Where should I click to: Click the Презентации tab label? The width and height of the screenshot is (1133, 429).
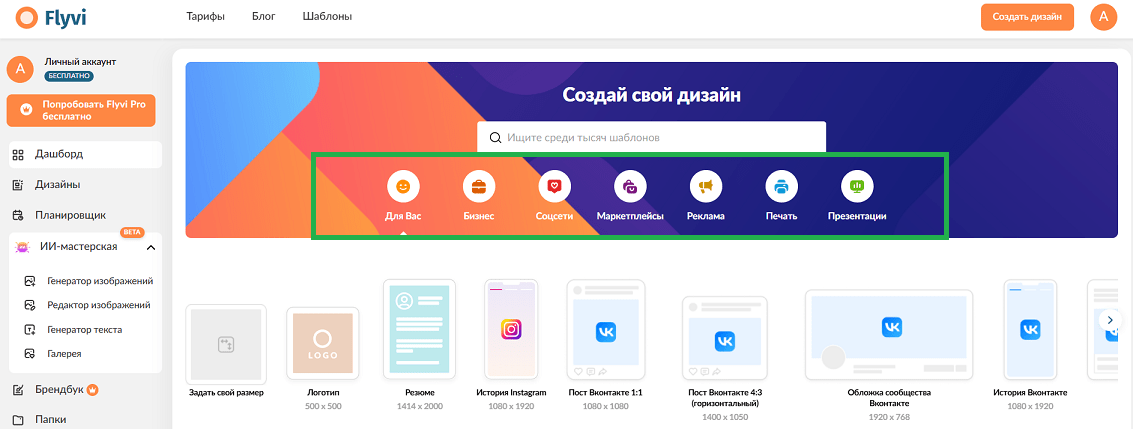857,216
